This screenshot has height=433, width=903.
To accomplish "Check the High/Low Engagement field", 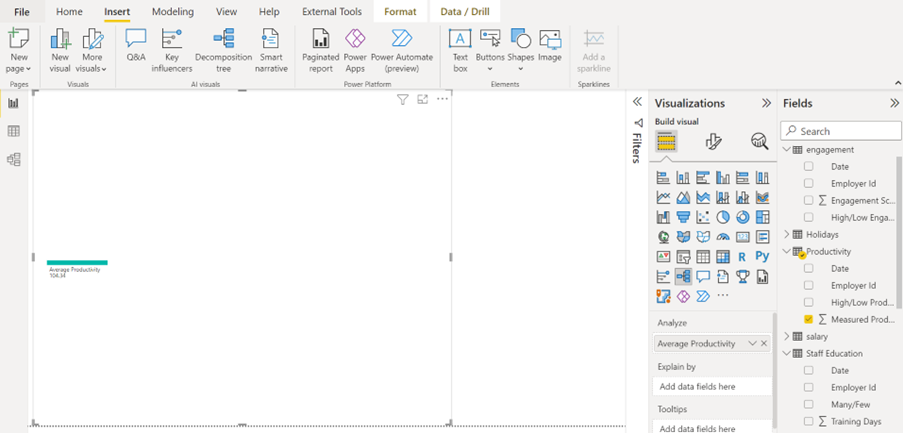I will [809, 218].
